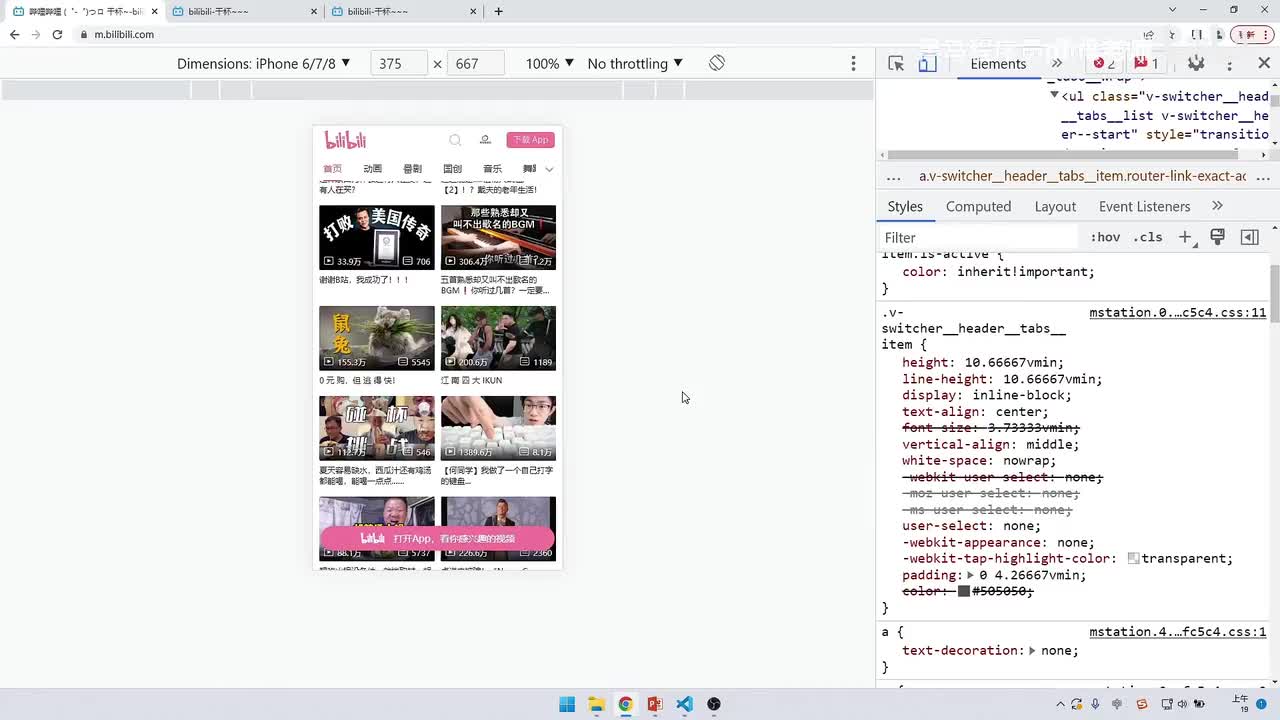Select the 番剧 channel tab

(412, 169)
